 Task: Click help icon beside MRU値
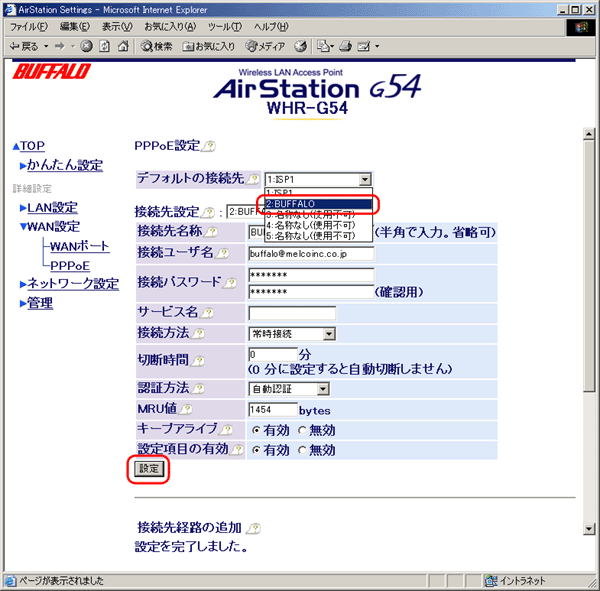coord(186,409)
